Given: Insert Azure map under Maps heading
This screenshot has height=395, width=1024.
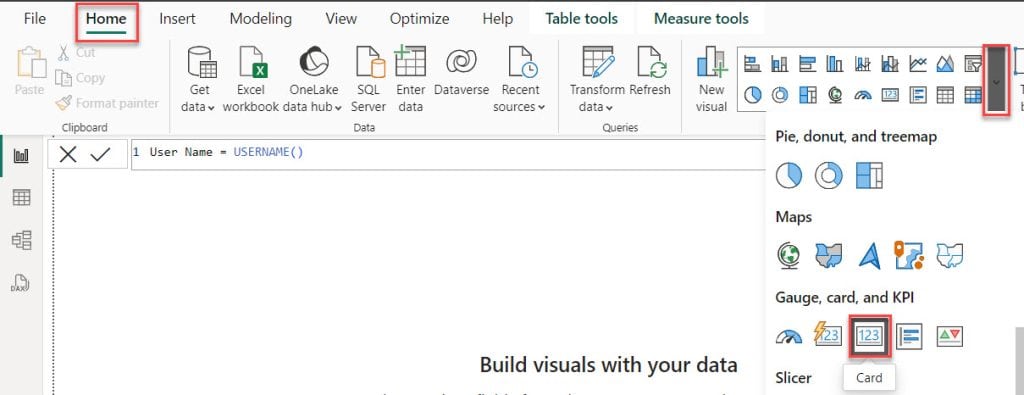Looking at the screenshot, I should (x=869, y=256).
